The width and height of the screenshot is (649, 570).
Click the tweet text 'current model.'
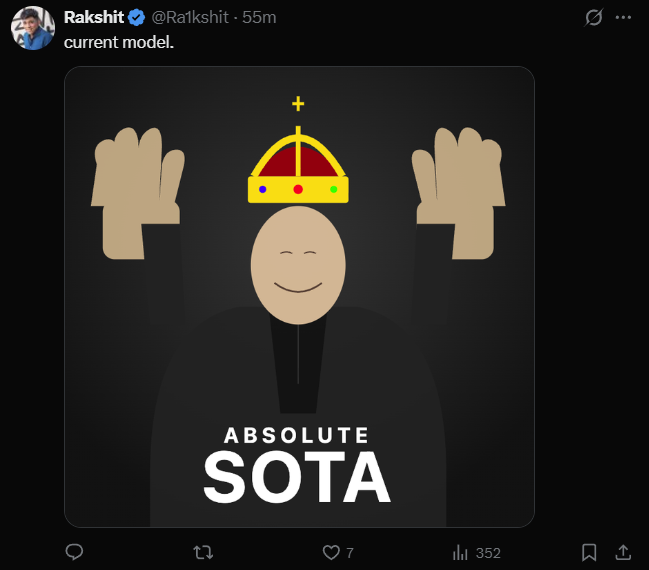(x=119, y=43)
